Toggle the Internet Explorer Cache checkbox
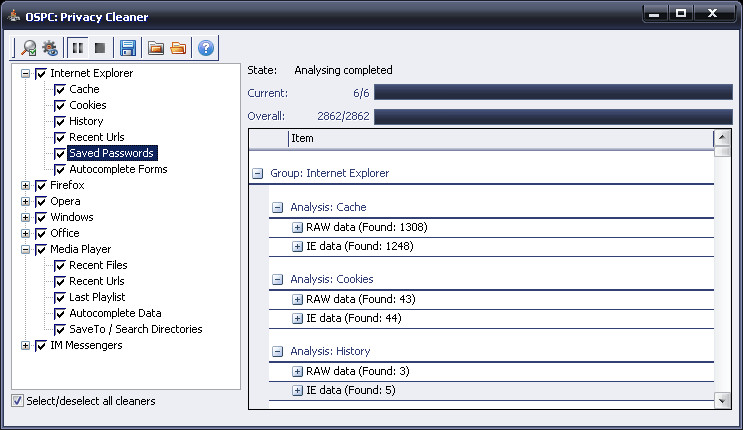Image resolution: width=743 pixels, height=430 pixels. (x=60, y=90)
